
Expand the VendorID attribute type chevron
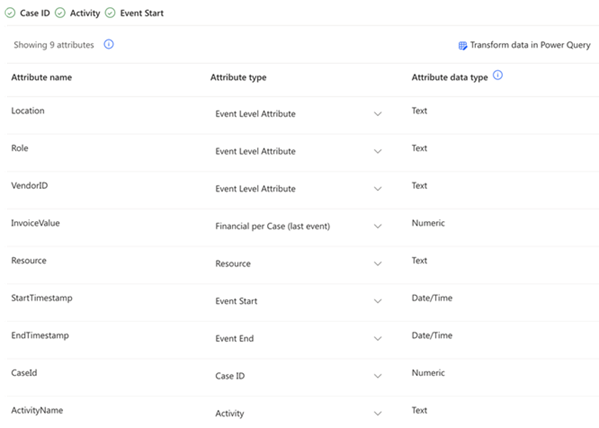[x=378, y=189]
